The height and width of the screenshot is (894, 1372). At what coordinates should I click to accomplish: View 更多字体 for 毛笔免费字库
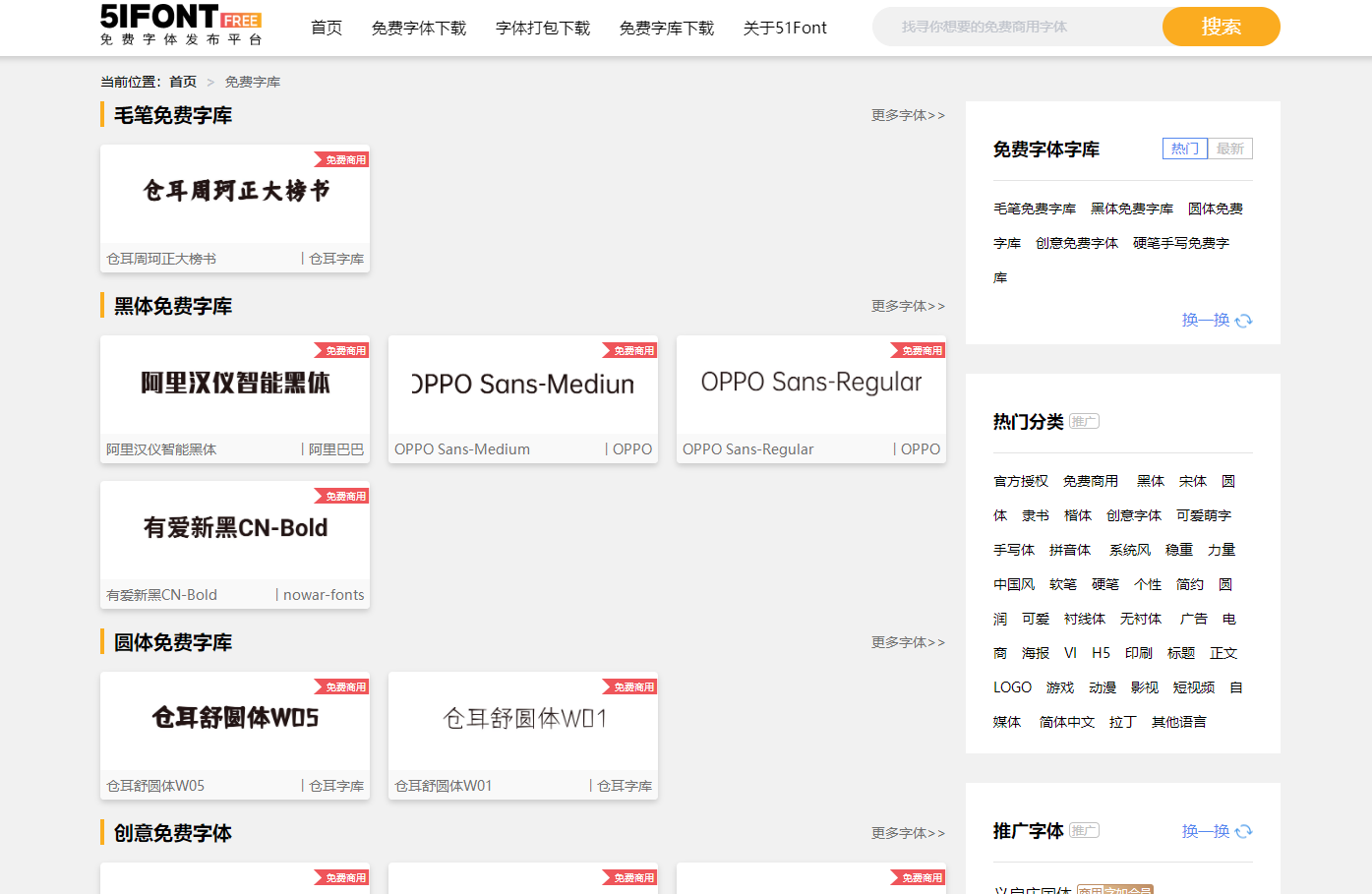click(x=908, y=115)
